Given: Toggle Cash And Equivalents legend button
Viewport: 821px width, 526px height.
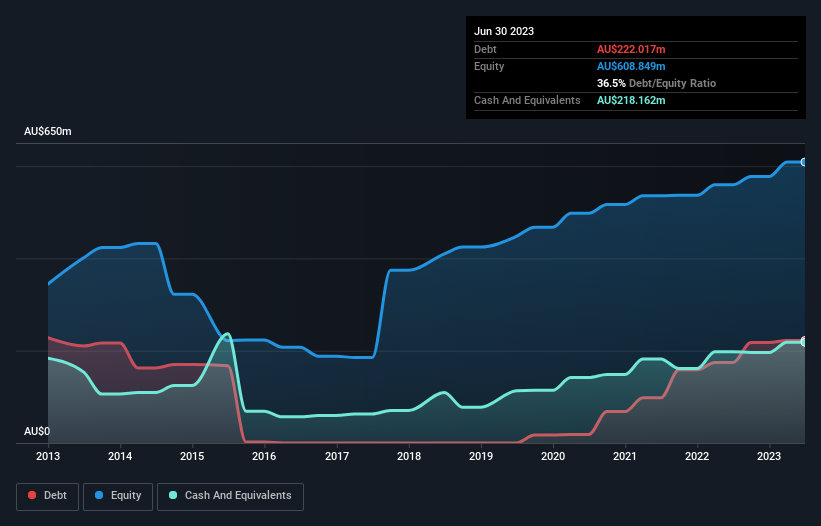Looking at the screenshot, I should pos(230,496).
